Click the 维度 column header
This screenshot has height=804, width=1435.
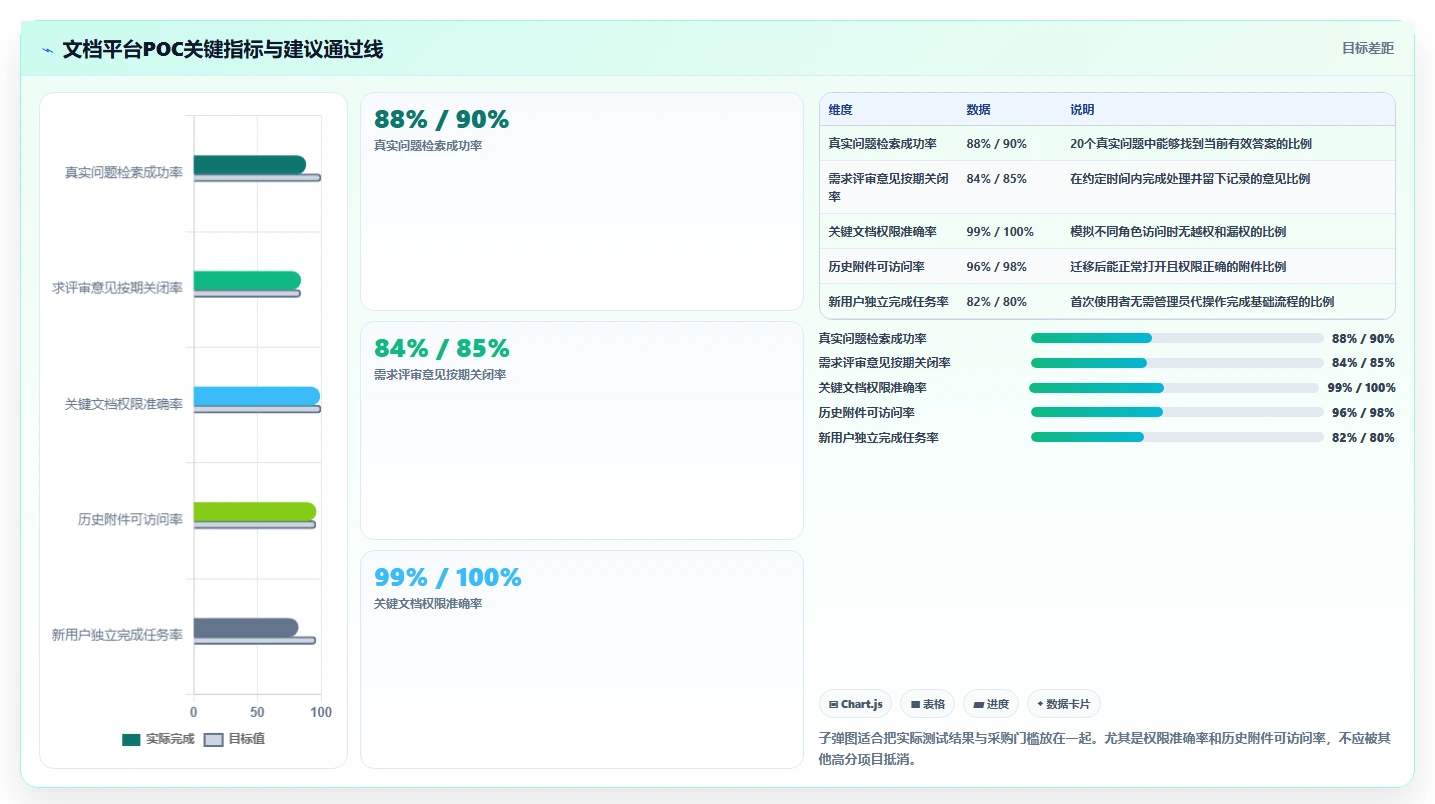pyautogui.click(x=840, y=110)
